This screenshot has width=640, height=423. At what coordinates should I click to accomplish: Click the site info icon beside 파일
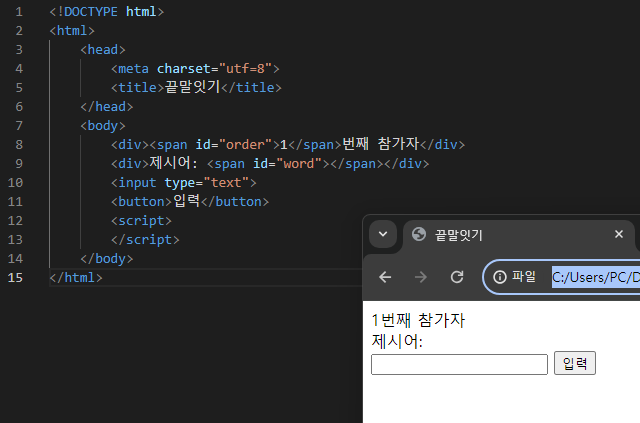click(500, 277)
